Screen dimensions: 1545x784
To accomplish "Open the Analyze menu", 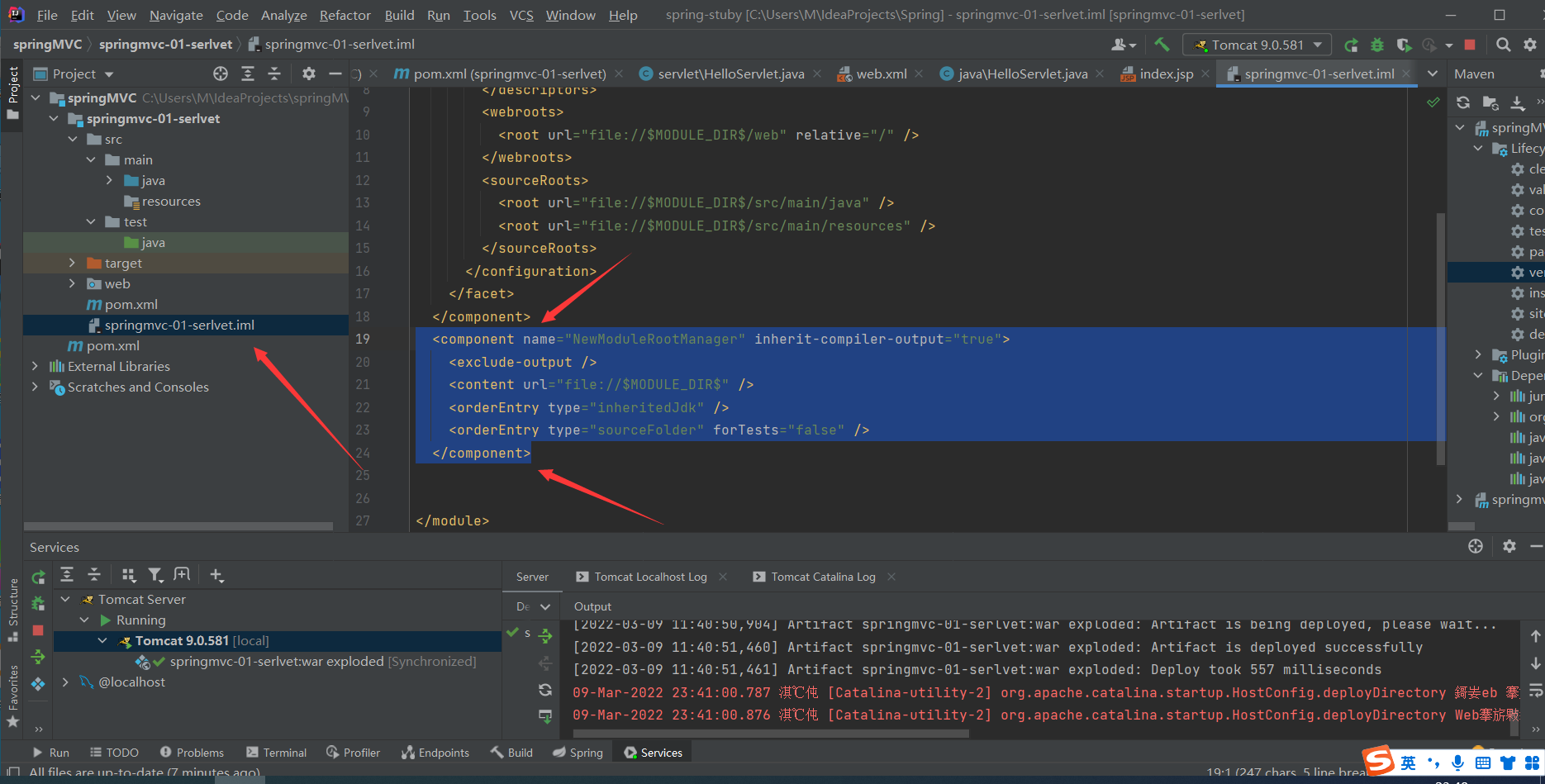I will pos(283,14).
